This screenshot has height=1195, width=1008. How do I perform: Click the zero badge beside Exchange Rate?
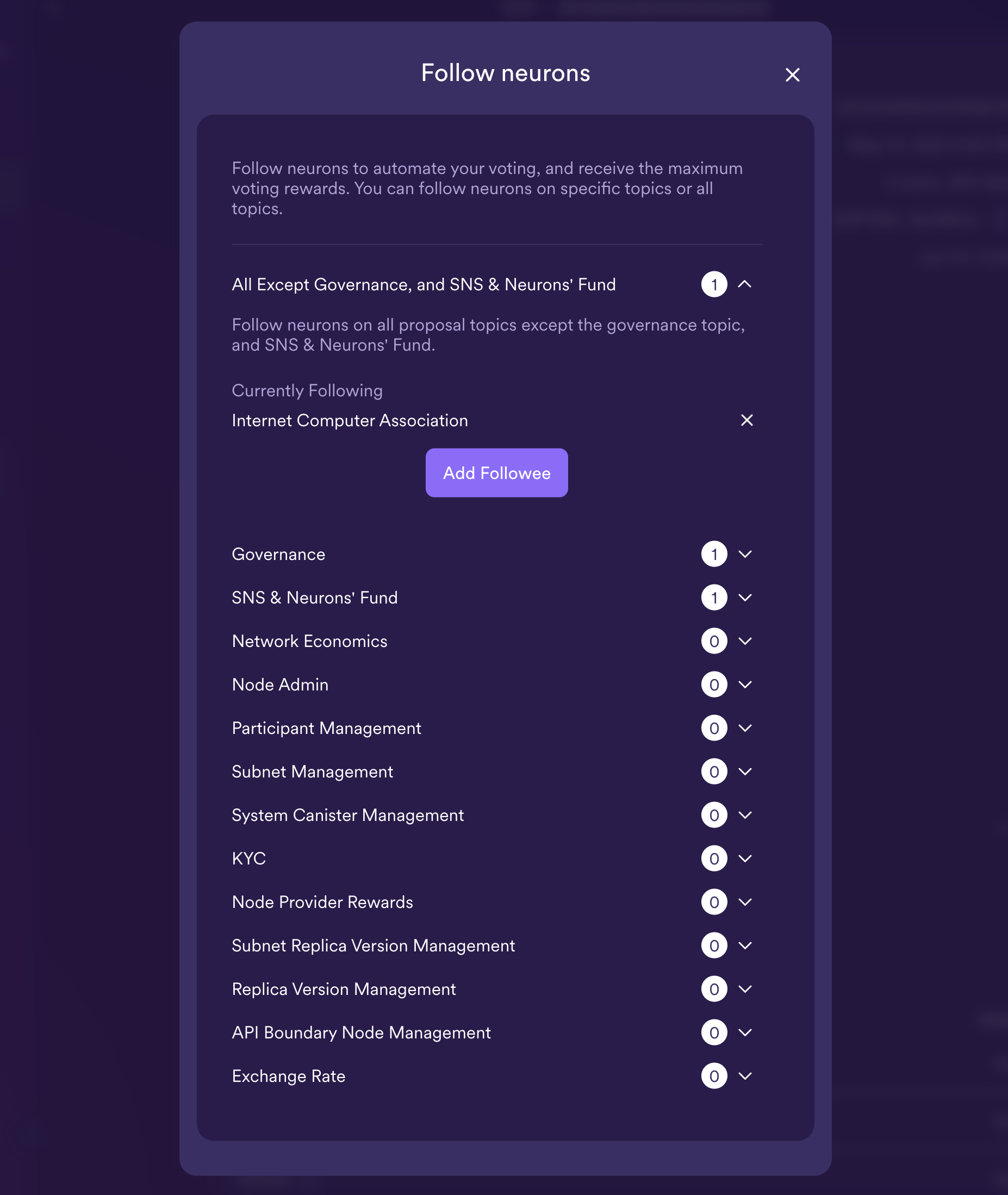714,1076
